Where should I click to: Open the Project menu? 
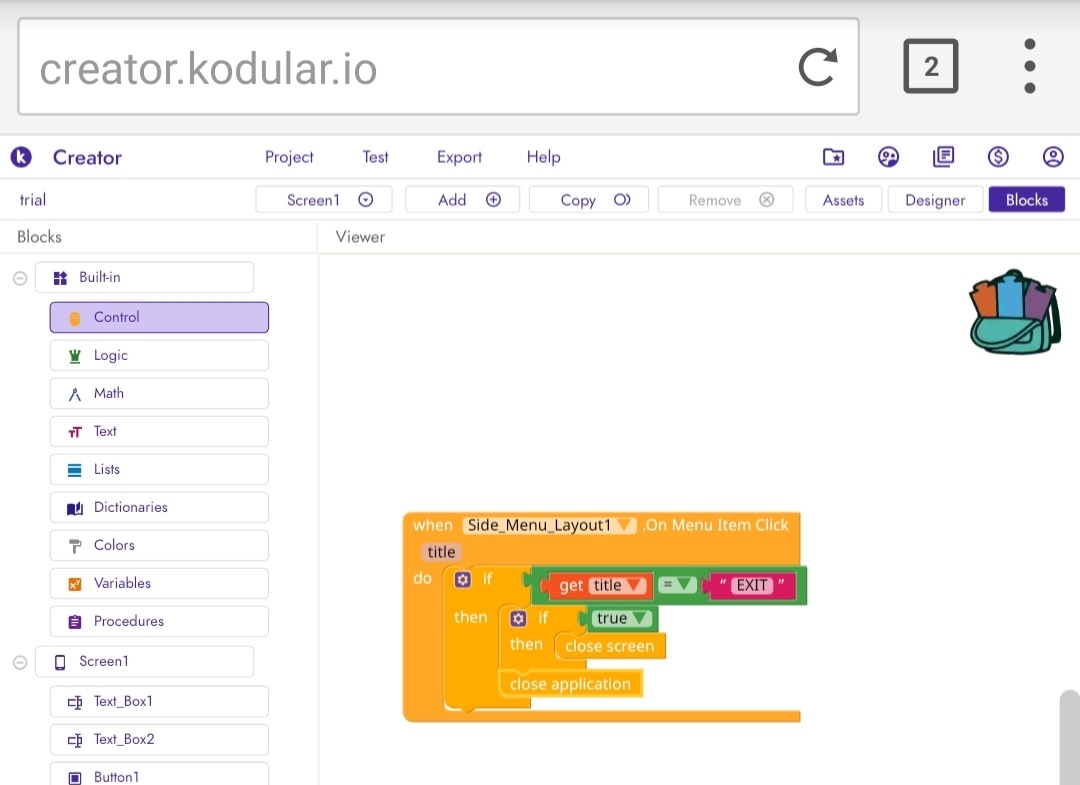tap(289, 157)
